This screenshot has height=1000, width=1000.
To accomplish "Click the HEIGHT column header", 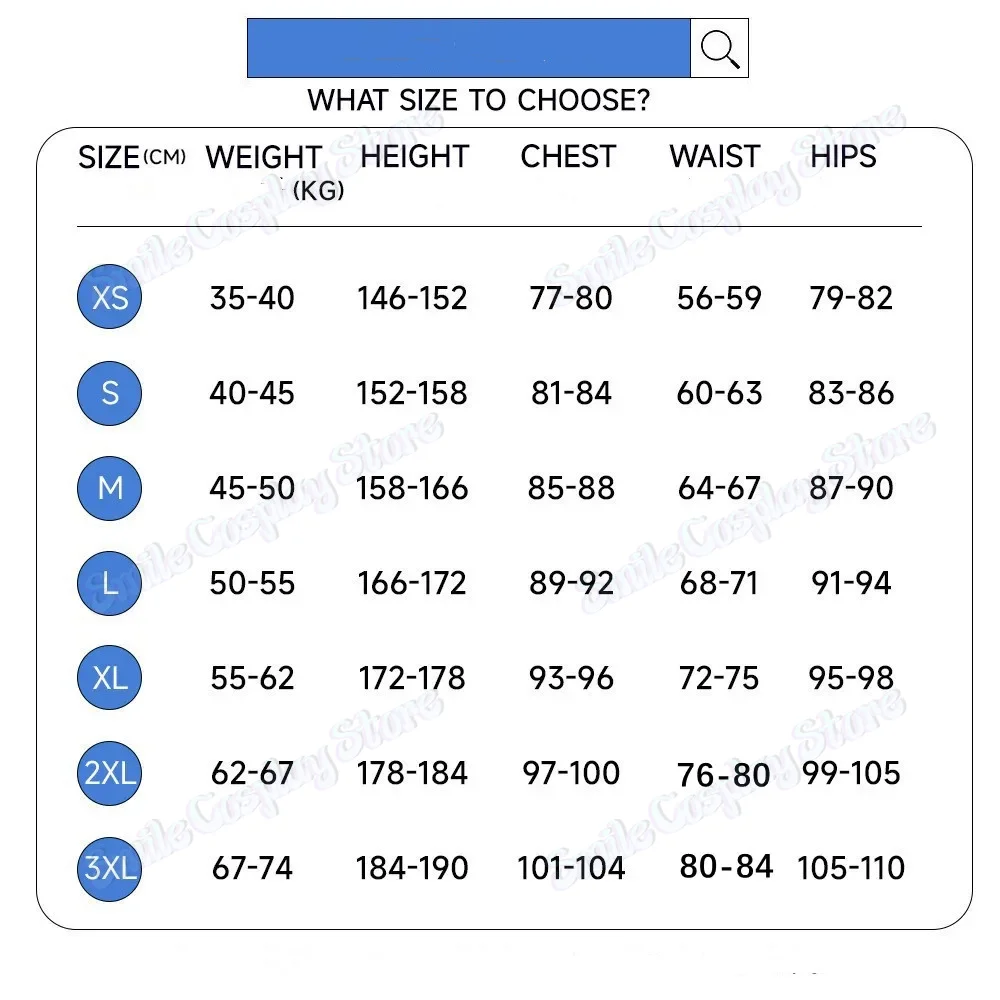I will pyautogui.click(x=414, y=157).
